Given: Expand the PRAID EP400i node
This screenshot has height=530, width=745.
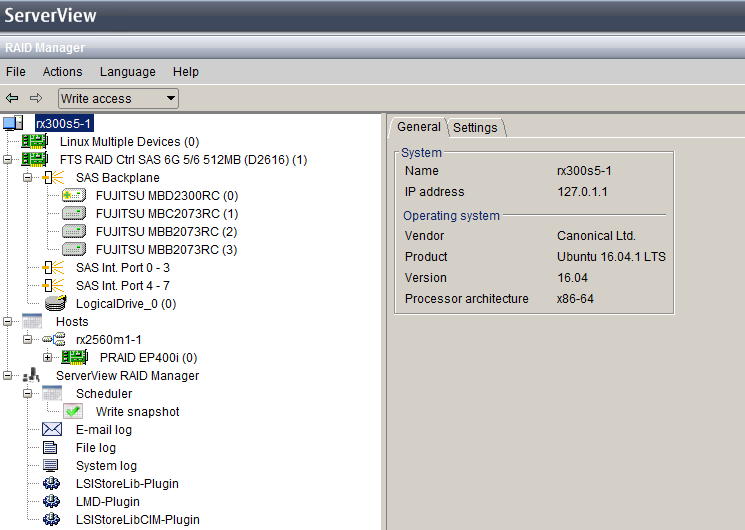Looking at the screenshot, I should click(x=48, y=357).
